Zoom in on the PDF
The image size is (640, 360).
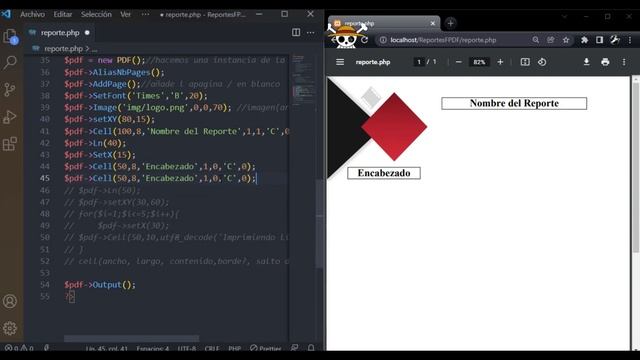tap(500, 62)
